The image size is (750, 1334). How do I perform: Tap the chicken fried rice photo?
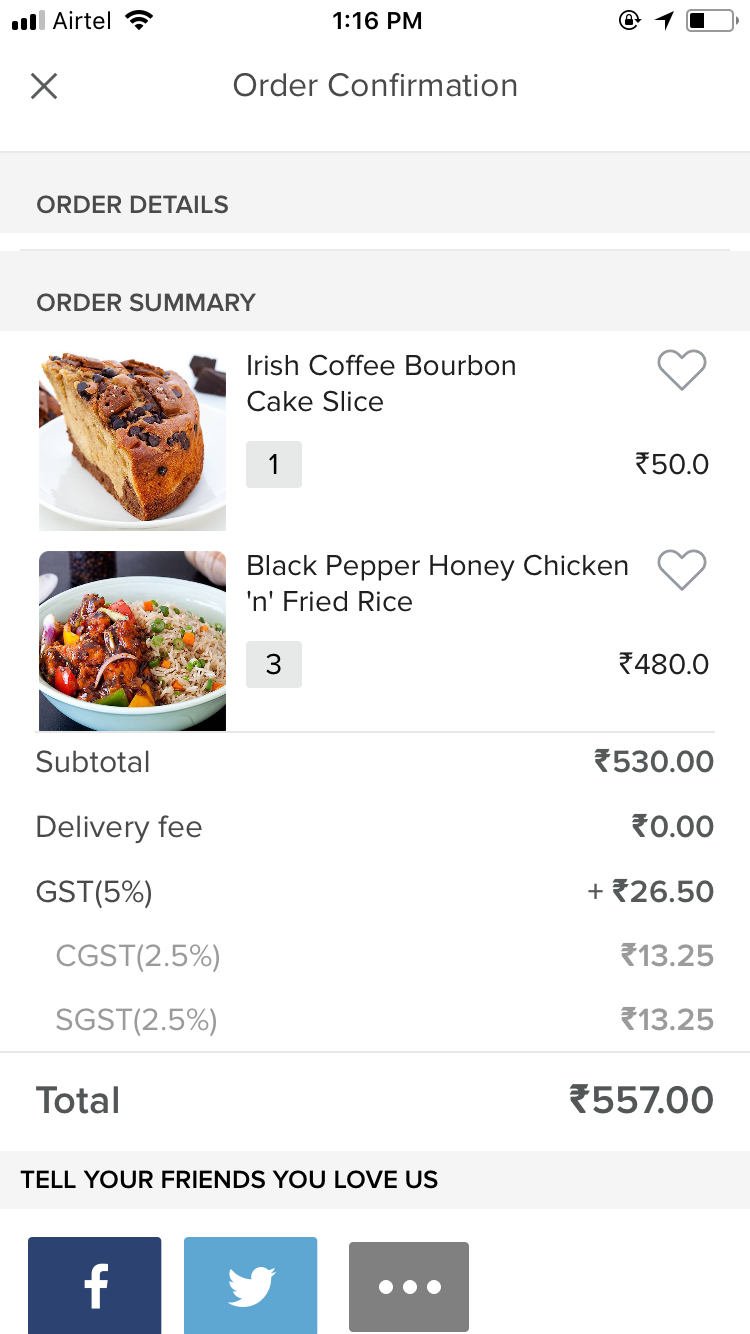click(132, 640)
